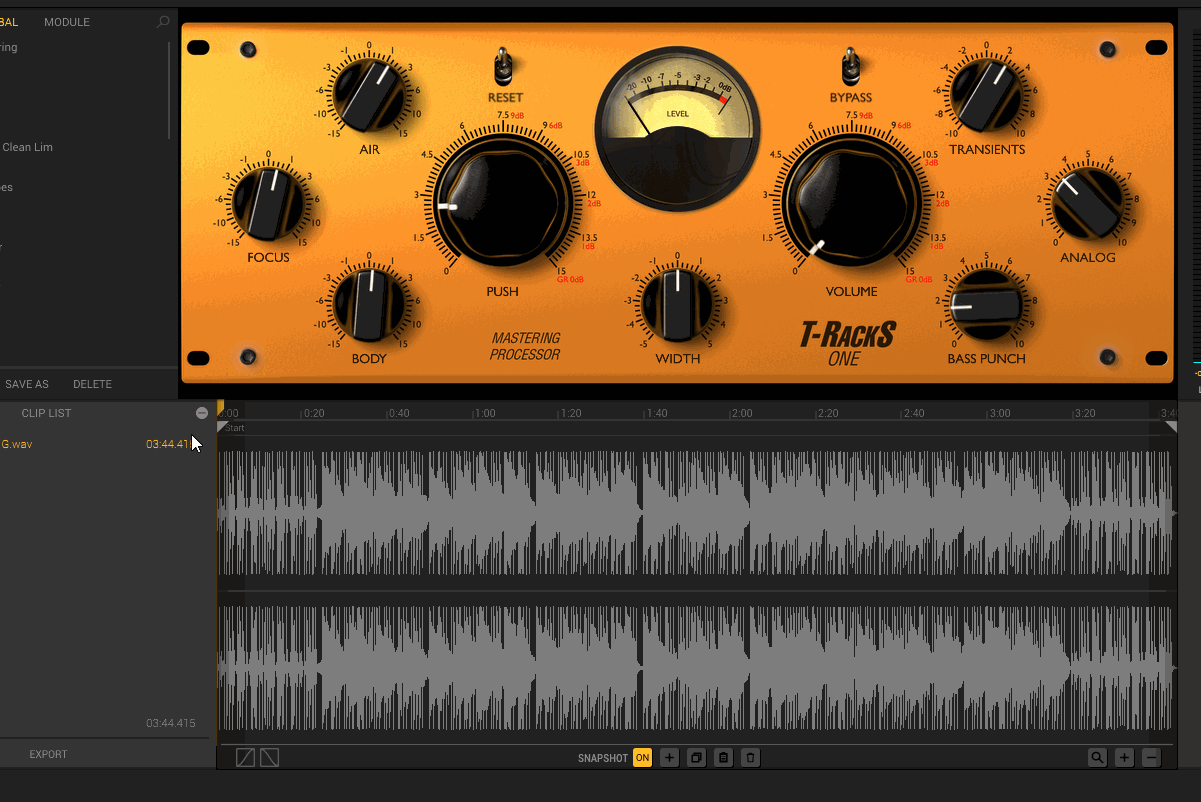1201x802 pixels.
Task: Open the preset search magnifier icon
Action: (x=163, y=22)
